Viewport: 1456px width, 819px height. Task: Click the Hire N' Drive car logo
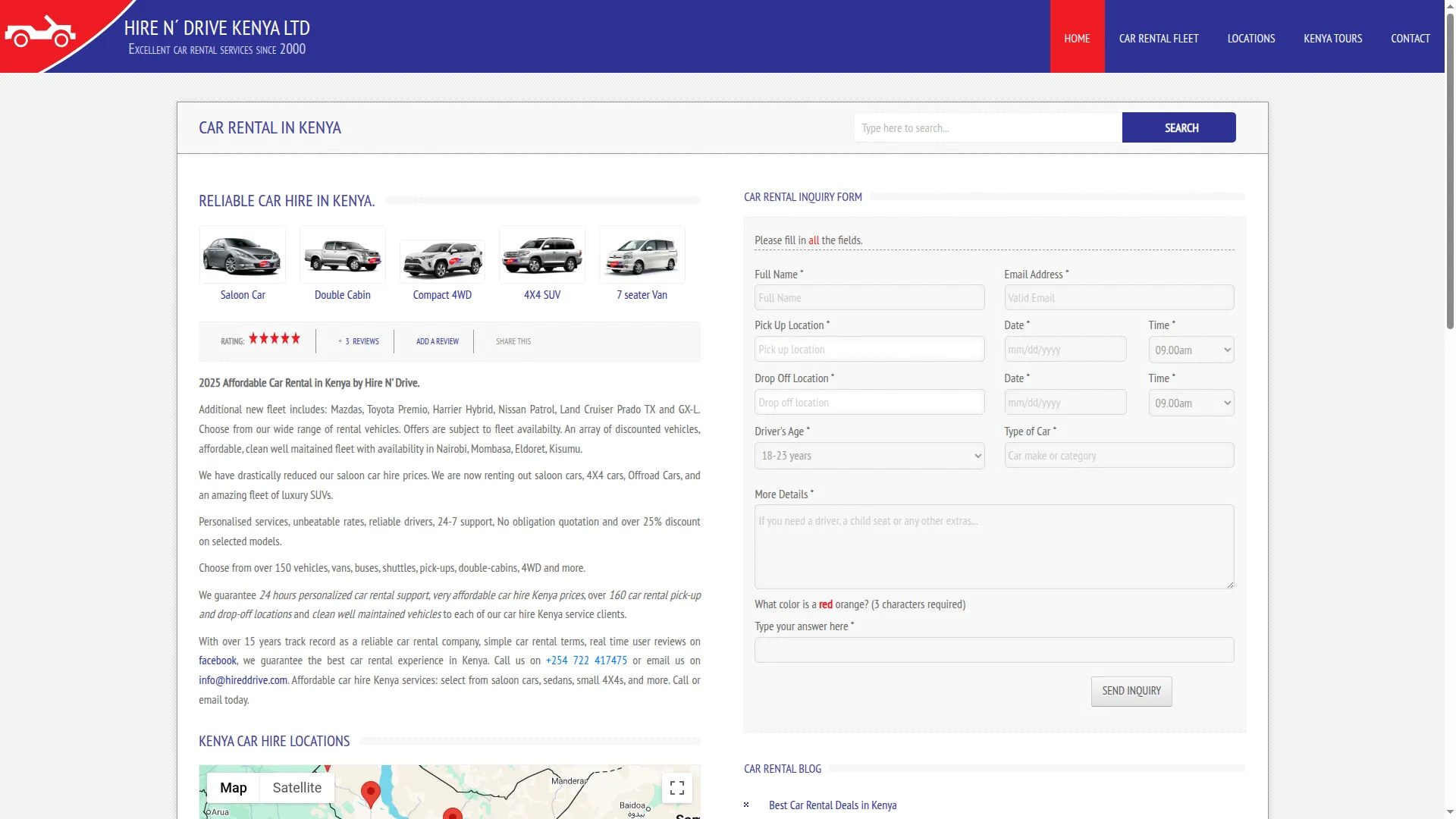coord(40,33)
